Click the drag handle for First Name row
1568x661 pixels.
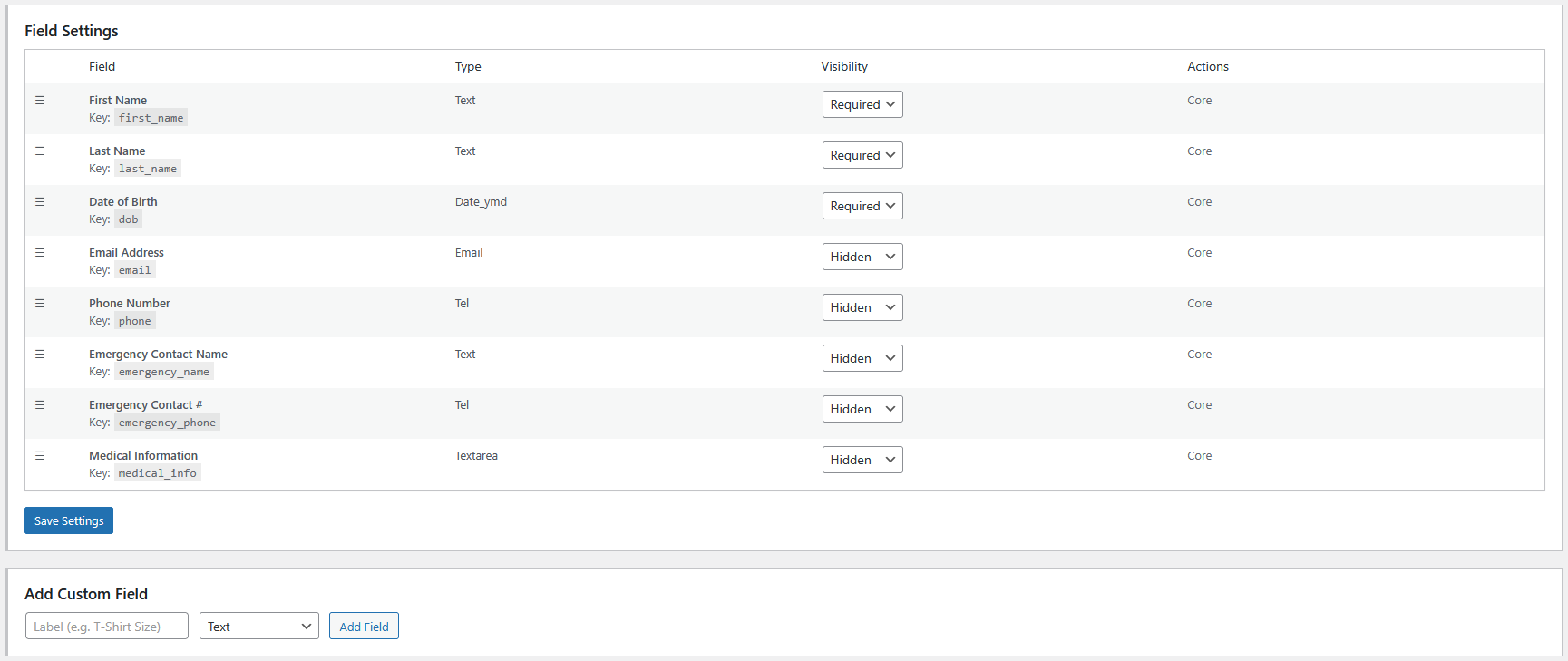(40, 101)
